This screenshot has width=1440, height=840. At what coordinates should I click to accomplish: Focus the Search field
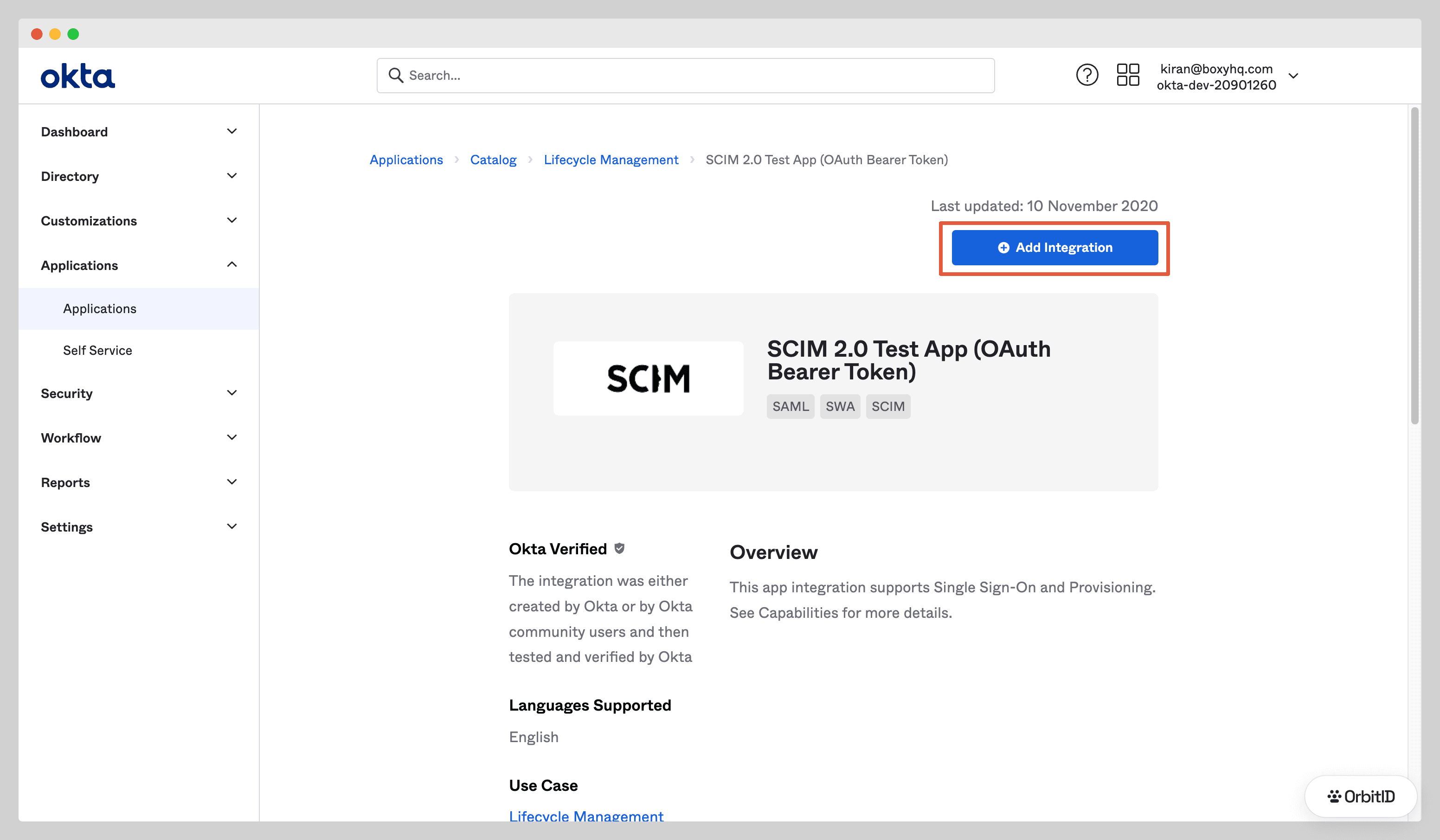click(685, 76)
